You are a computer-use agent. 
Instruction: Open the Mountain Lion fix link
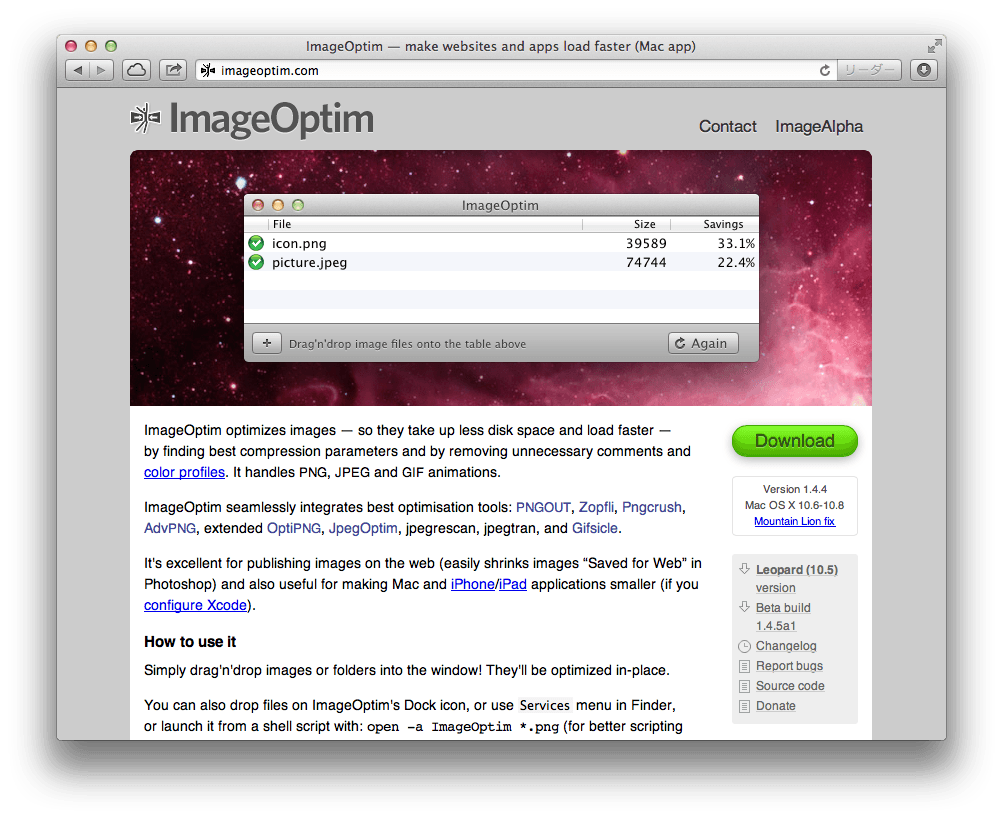point(794,521)
